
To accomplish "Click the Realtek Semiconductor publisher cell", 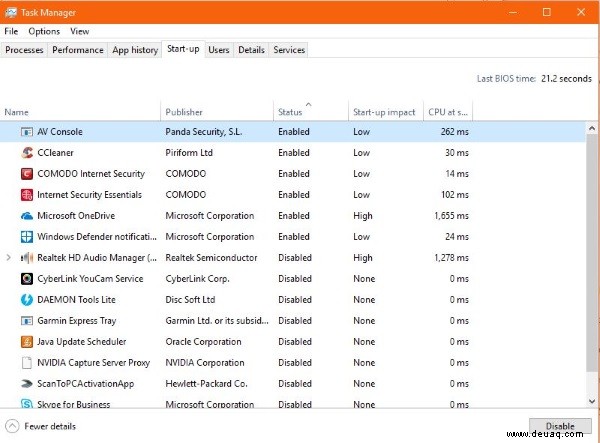I will 211,258.
